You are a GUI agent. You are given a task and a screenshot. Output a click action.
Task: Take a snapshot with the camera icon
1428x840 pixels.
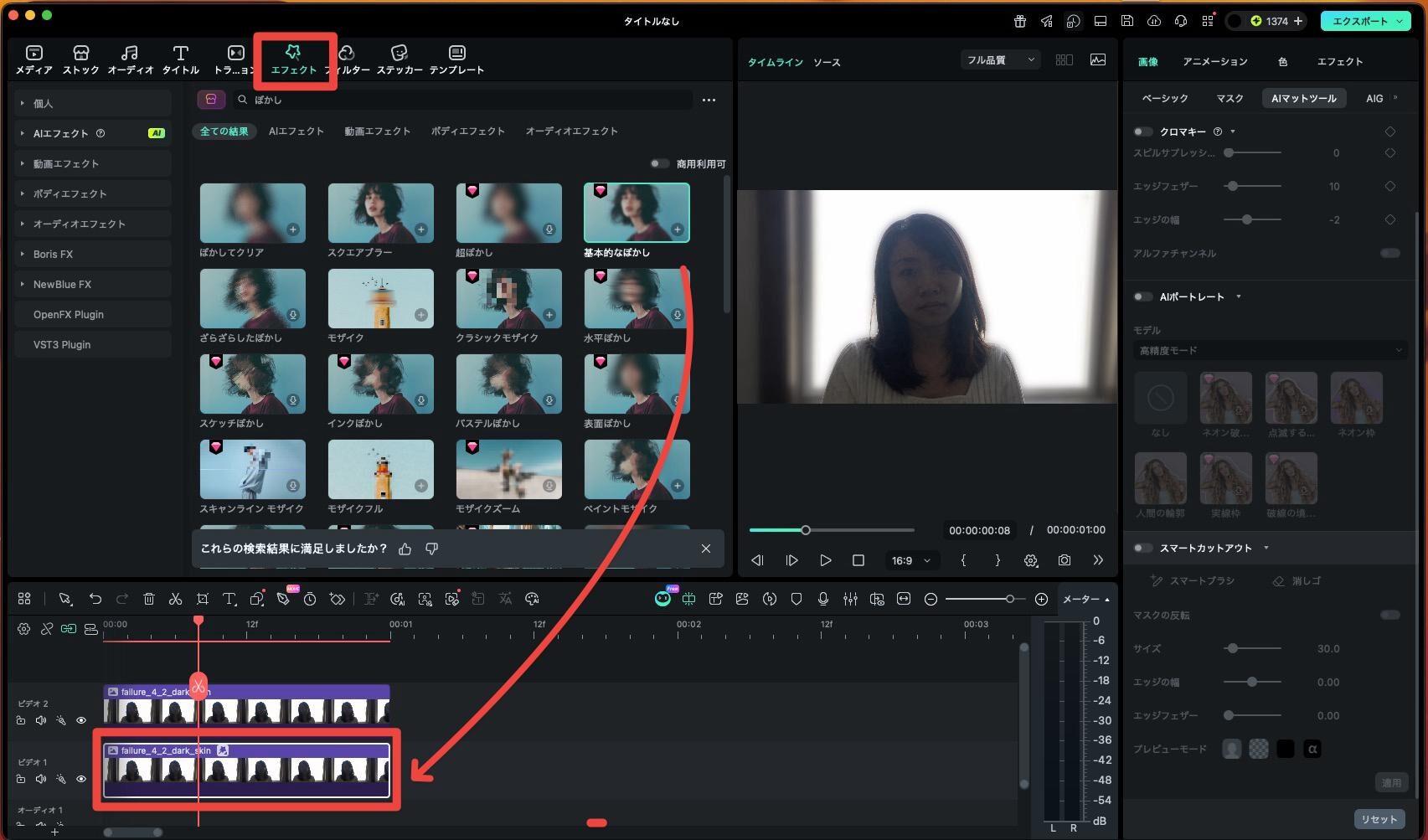[1064, 560]
